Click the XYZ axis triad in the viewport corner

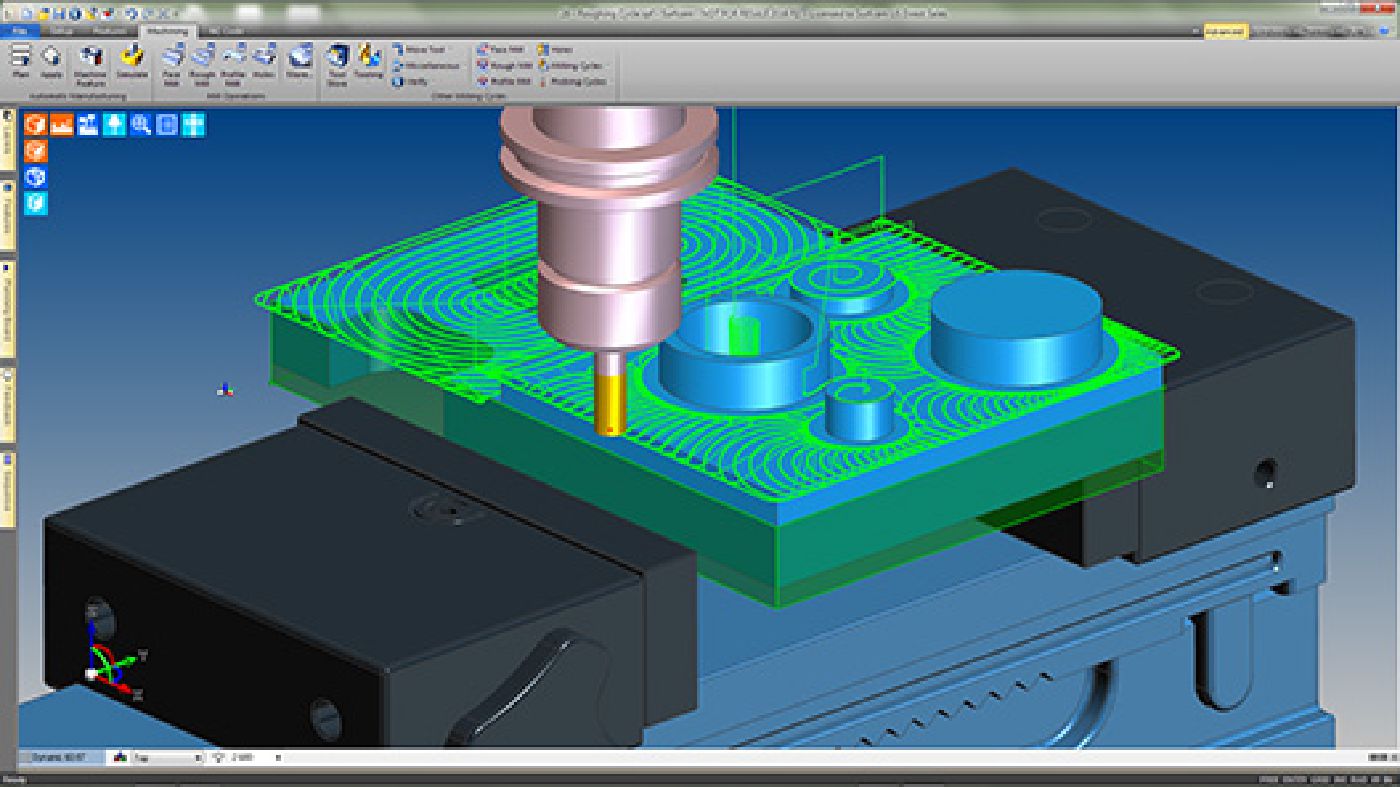108,662
